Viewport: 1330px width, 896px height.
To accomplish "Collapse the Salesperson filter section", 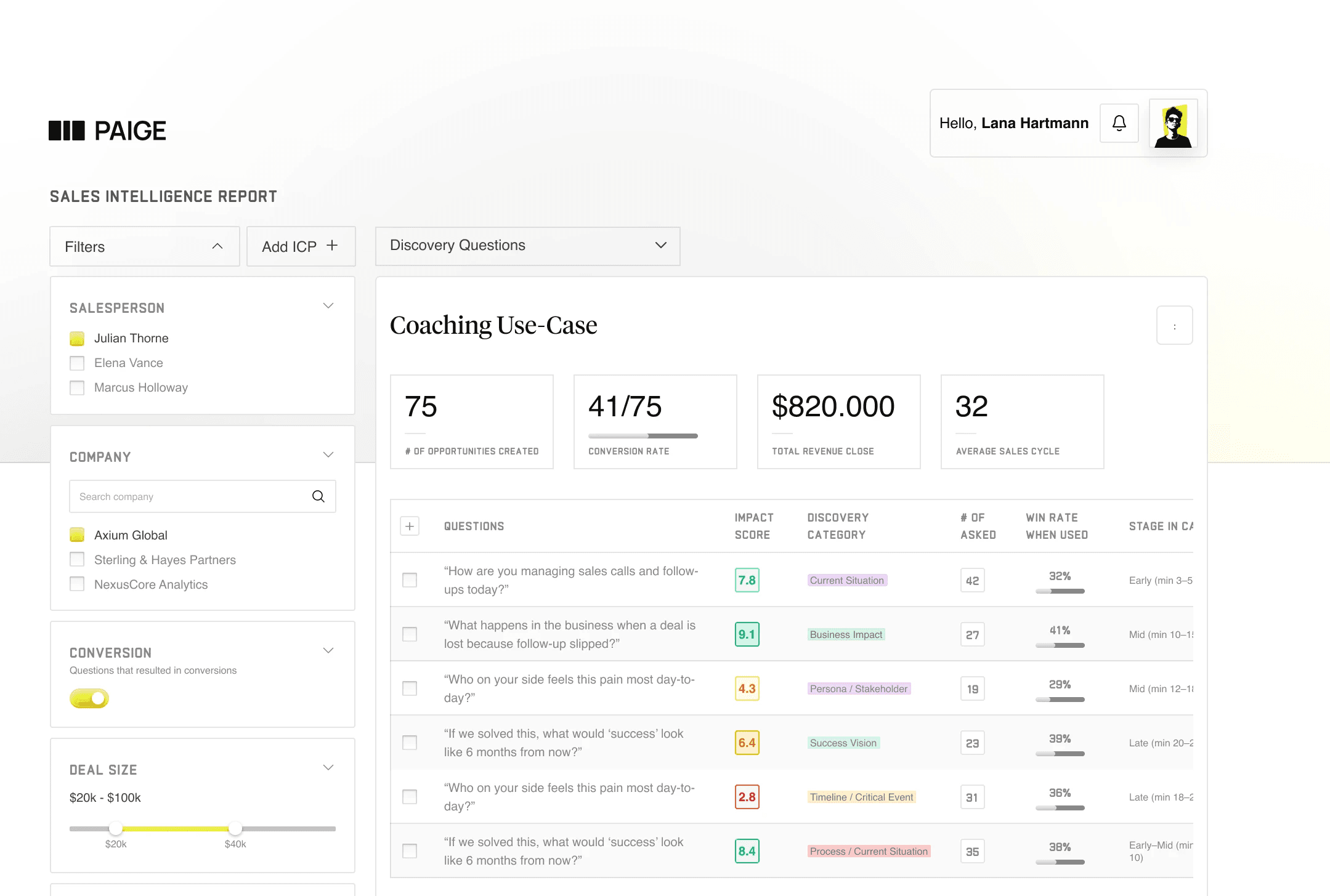I will point(328,306).
